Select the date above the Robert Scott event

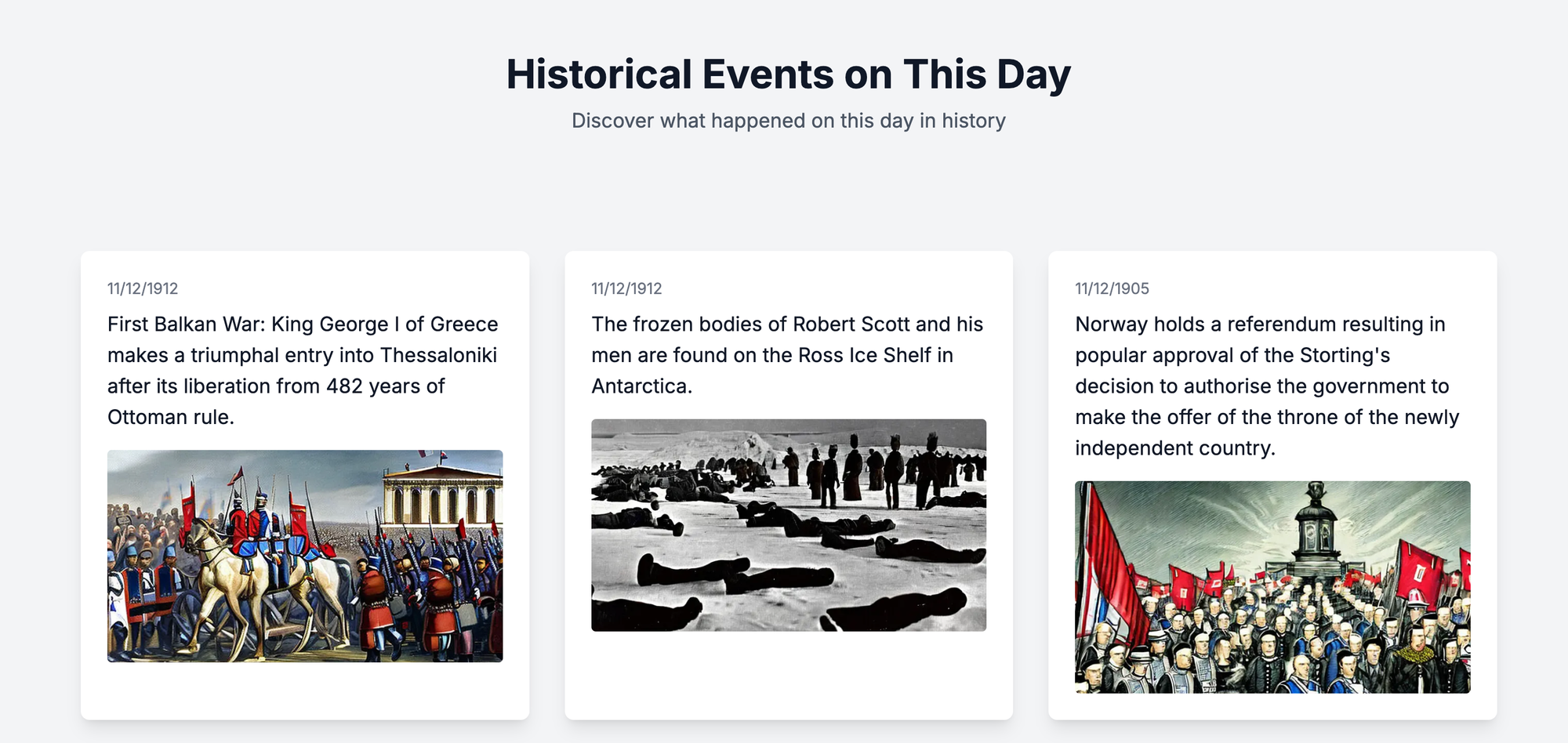pyautogui.click(x=626, y=288)
